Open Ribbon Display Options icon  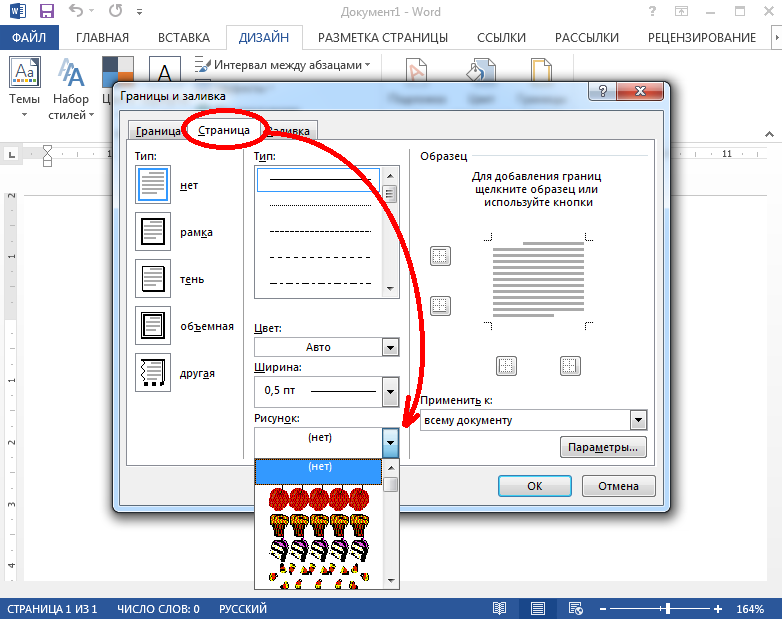[681, 11]
